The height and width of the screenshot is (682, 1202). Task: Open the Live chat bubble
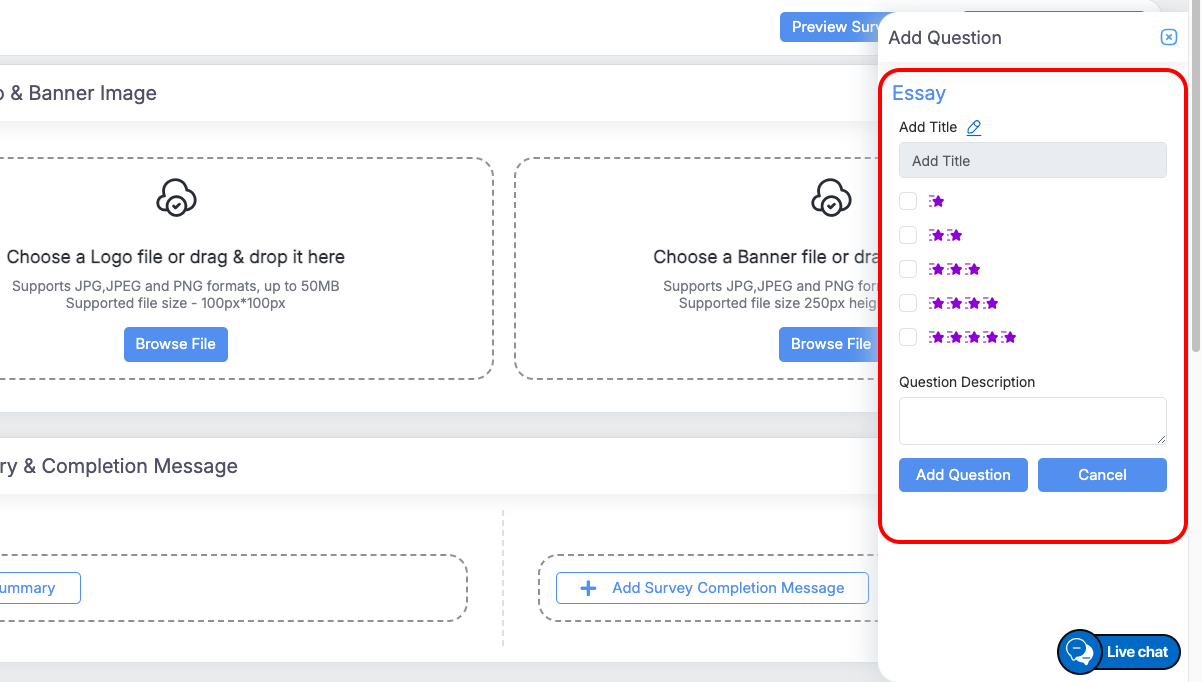pos(1119,652)
